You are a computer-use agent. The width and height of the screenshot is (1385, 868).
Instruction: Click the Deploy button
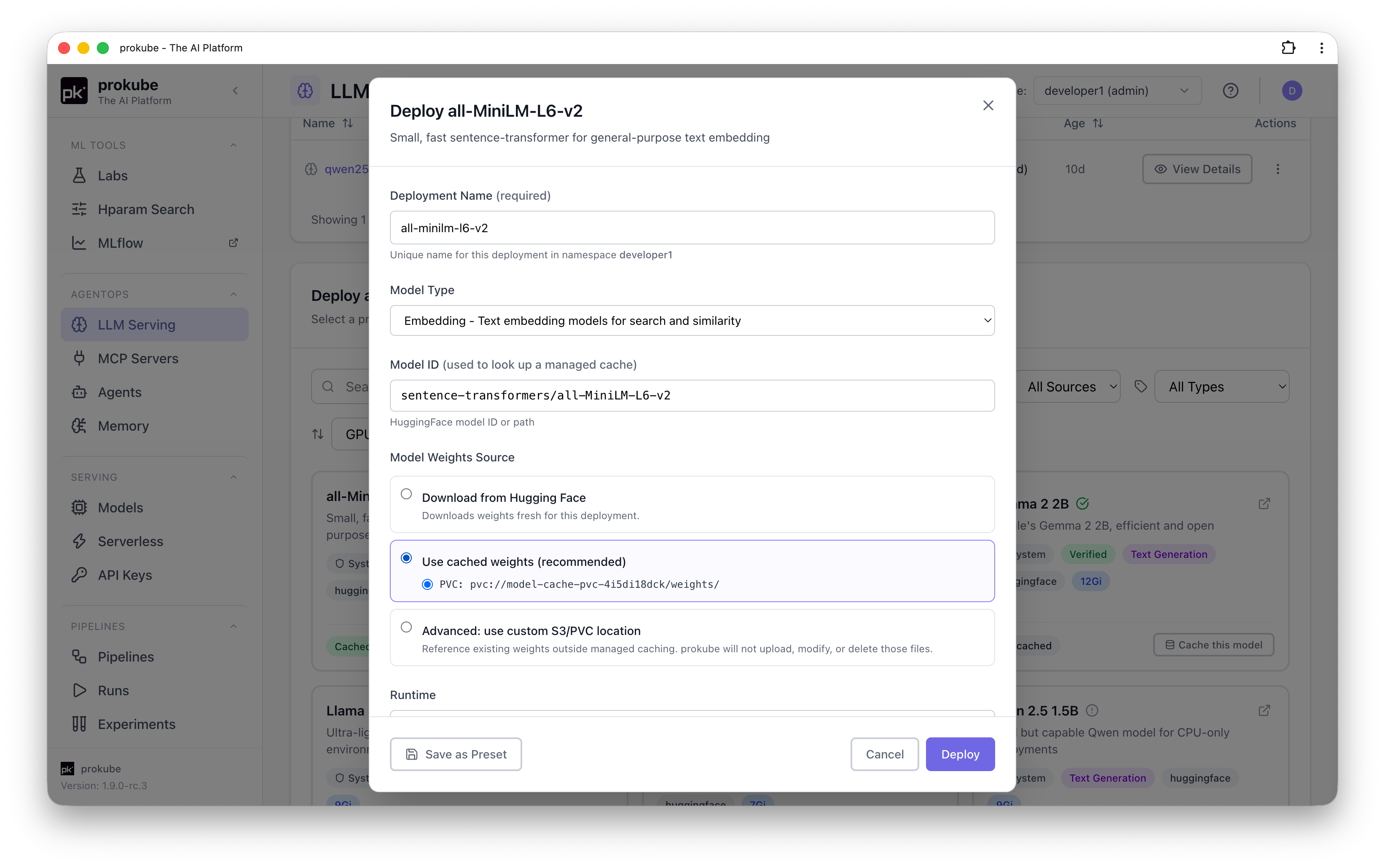click(x=960, y=754)
